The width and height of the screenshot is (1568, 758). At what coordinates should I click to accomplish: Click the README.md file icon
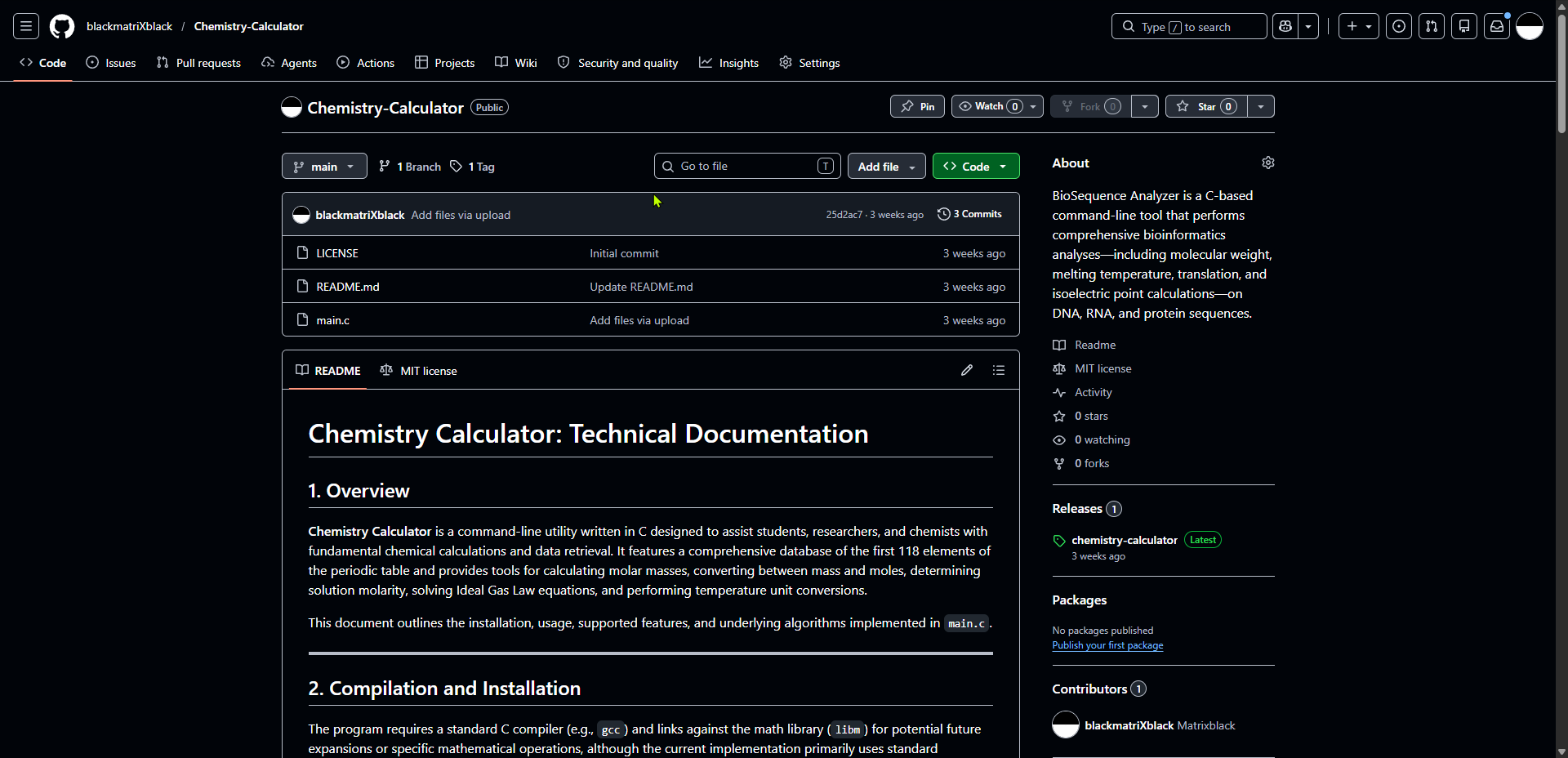point(302,287)
